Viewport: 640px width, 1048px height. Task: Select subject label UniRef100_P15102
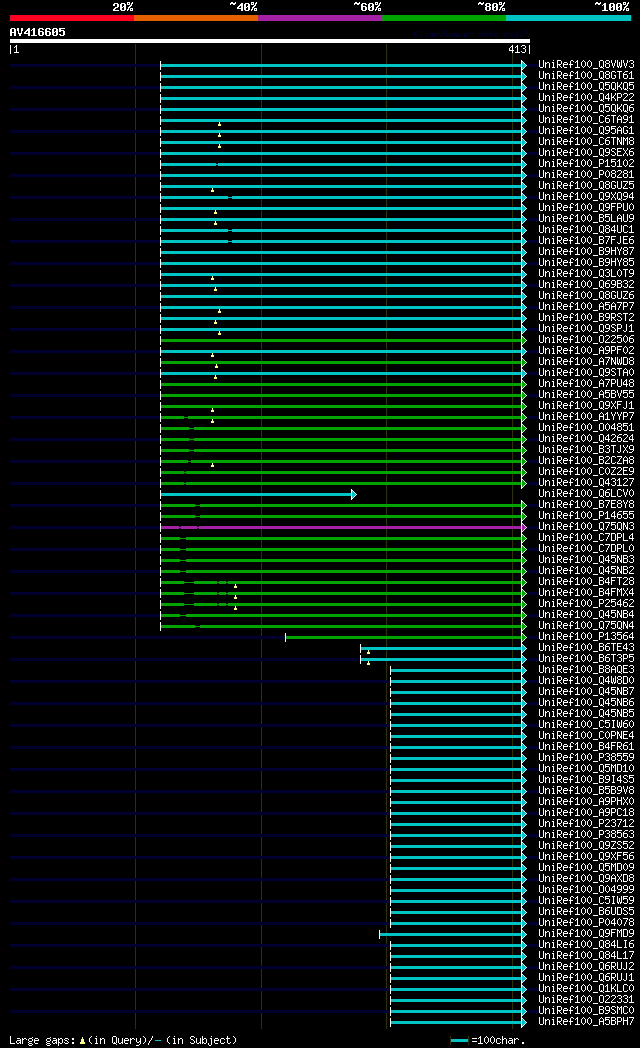click(586, 164)
